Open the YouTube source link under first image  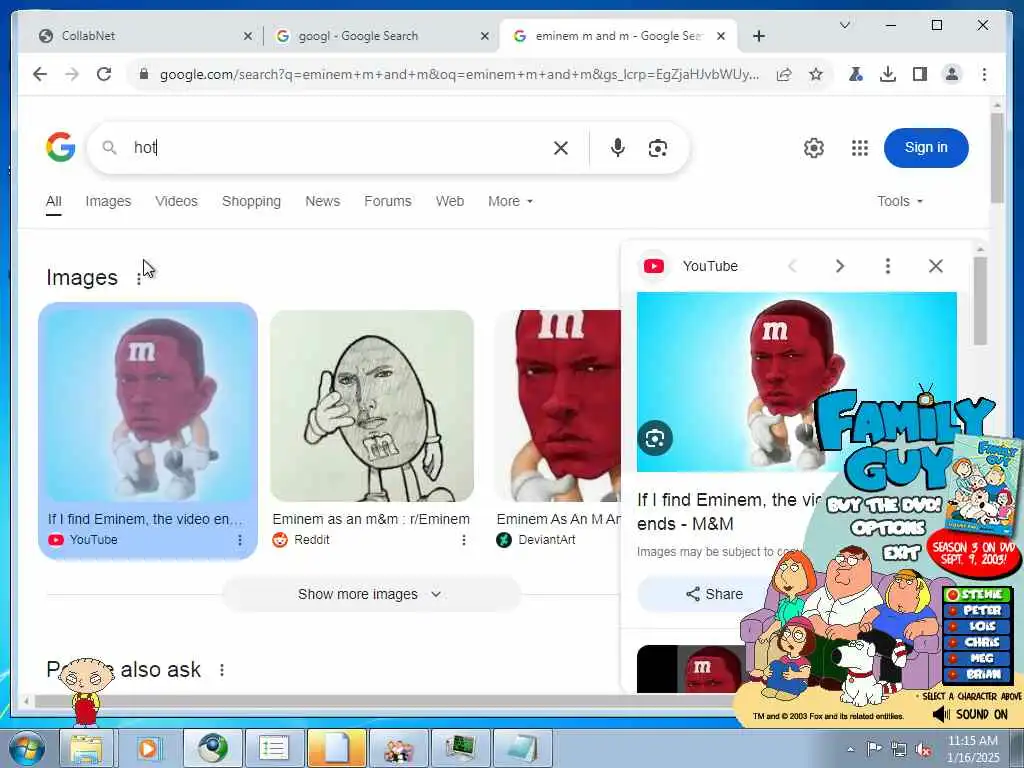click(x=83, y=540)
